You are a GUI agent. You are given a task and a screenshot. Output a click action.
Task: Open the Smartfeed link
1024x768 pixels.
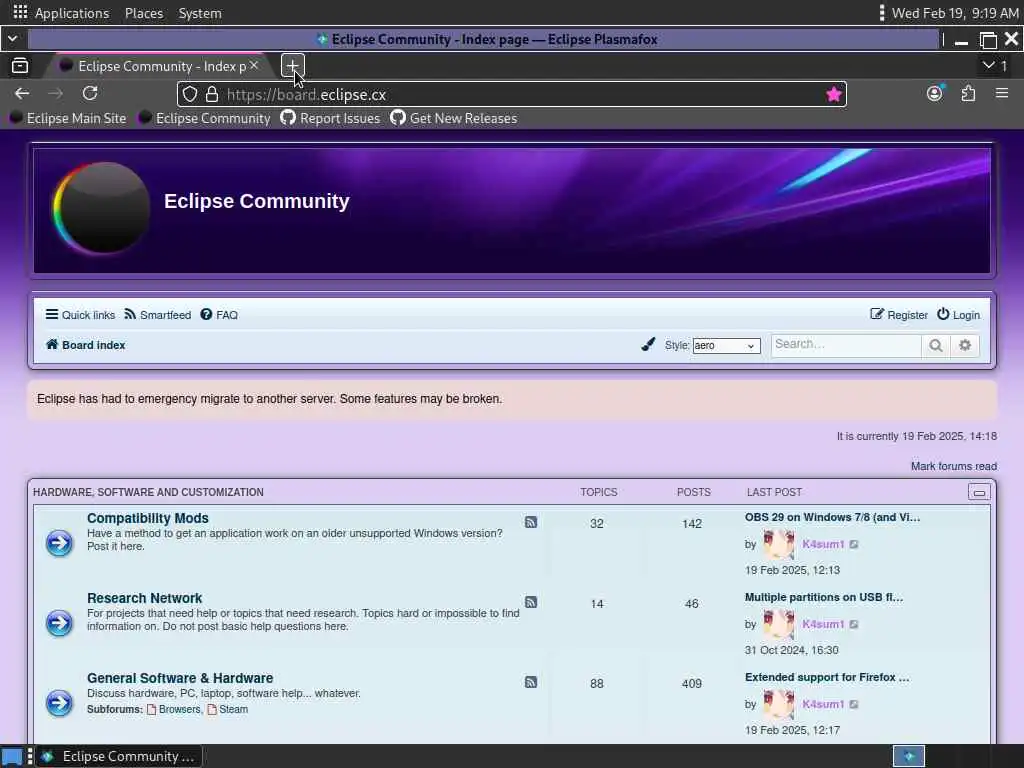[x=157, y=315]
